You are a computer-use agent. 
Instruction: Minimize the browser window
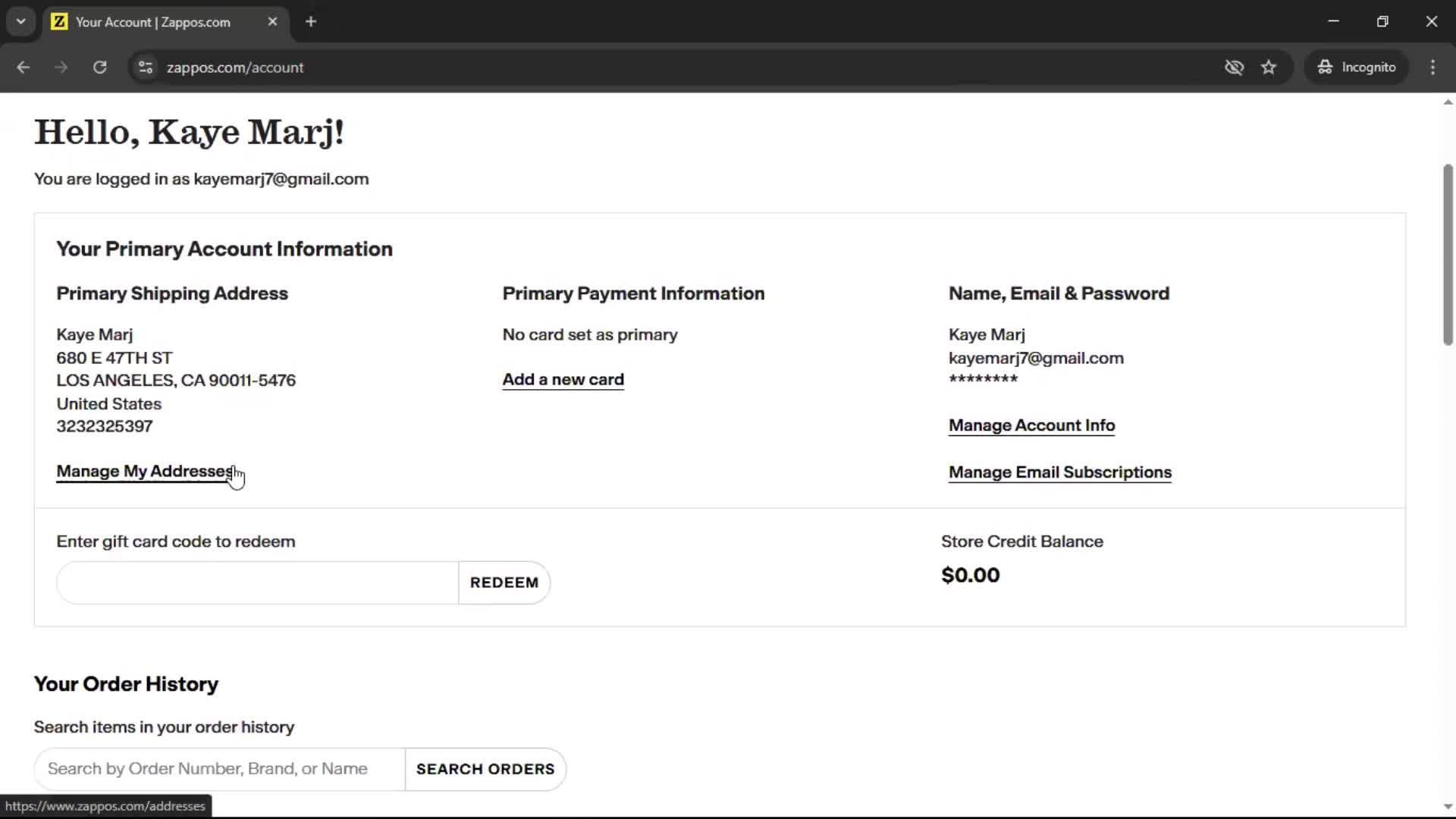click(1334, 21)
